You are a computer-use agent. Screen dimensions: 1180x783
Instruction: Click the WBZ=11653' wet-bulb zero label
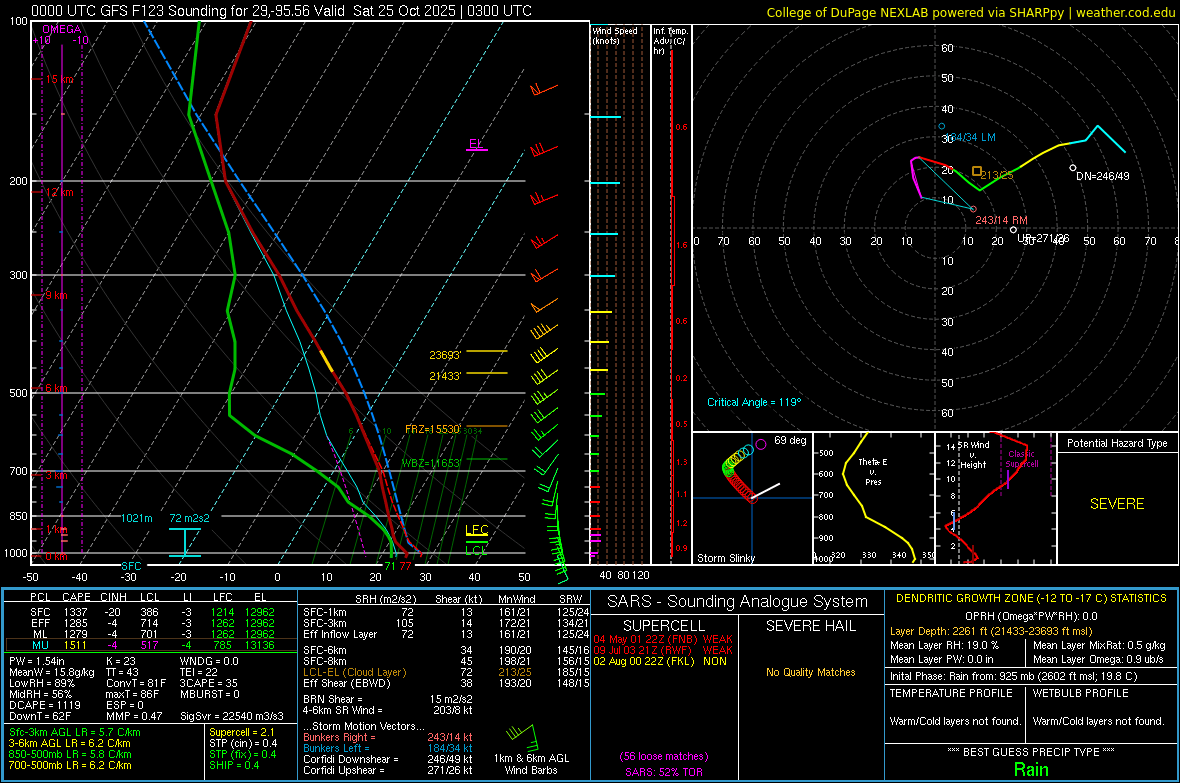coord(431,463)
